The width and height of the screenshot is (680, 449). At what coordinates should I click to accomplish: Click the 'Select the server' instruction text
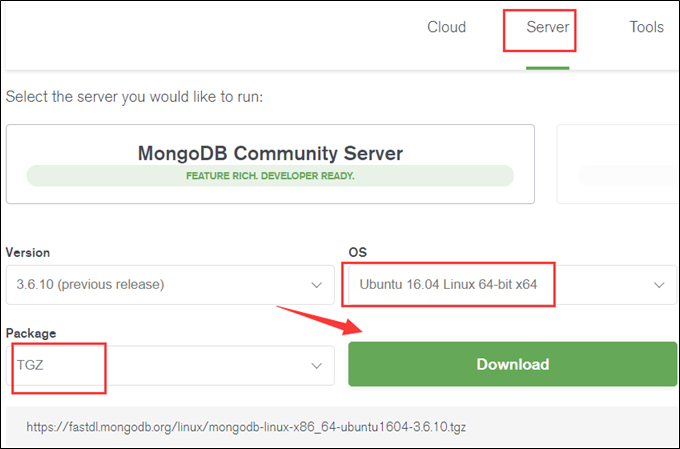[134, 98]
